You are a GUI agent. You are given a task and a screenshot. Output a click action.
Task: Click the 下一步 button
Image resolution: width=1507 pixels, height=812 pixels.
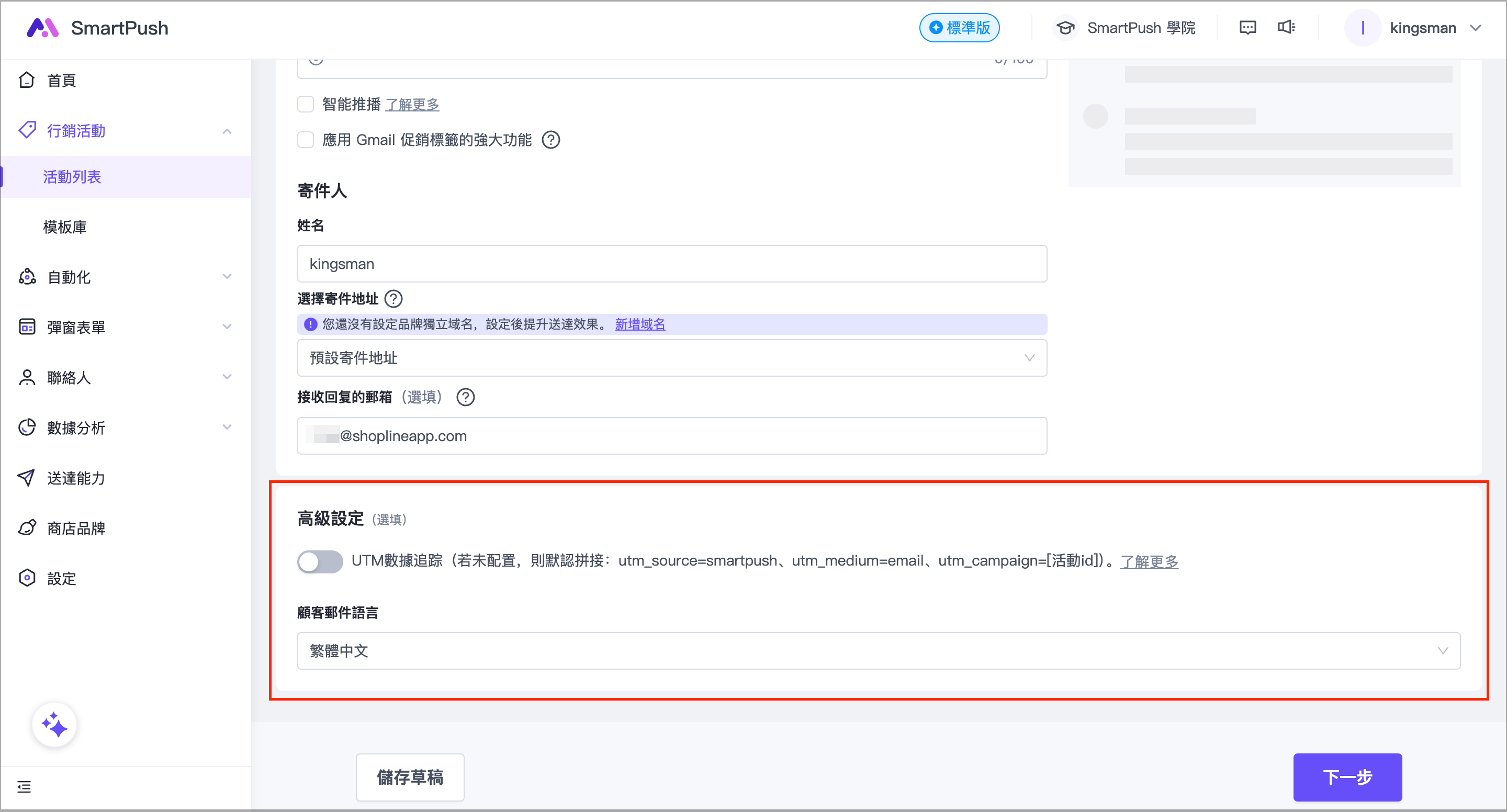point(1347,777)
